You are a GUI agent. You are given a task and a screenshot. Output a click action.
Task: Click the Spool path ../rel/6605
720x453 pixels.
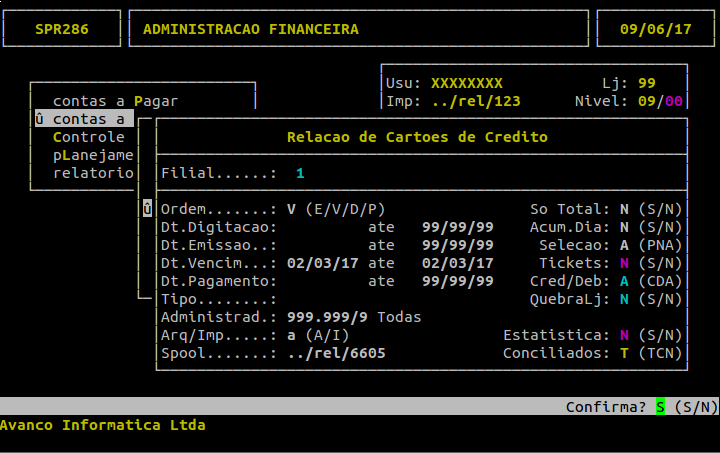pyautogui.click(x=335, y=353)
